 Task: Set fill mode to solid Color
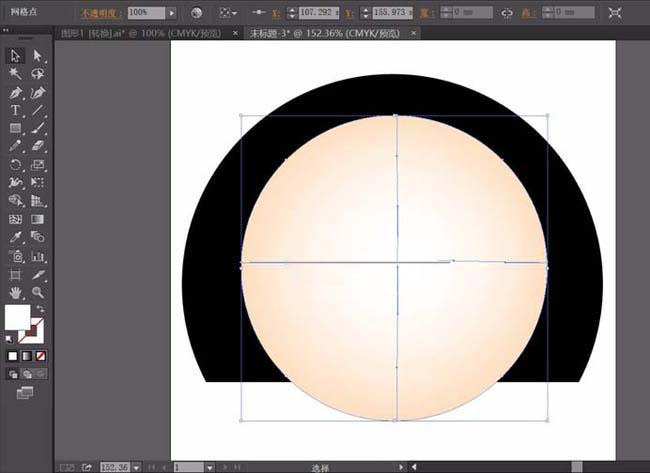[13, 356]
